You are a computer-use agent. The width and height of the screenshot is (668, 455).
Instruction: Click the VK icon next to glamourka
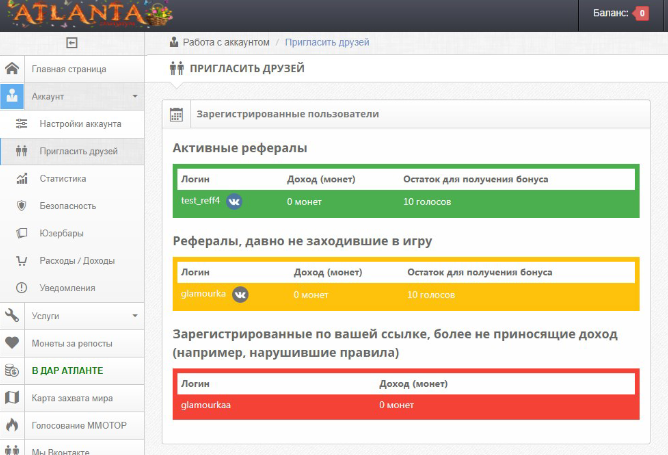[x=240, y=294]
